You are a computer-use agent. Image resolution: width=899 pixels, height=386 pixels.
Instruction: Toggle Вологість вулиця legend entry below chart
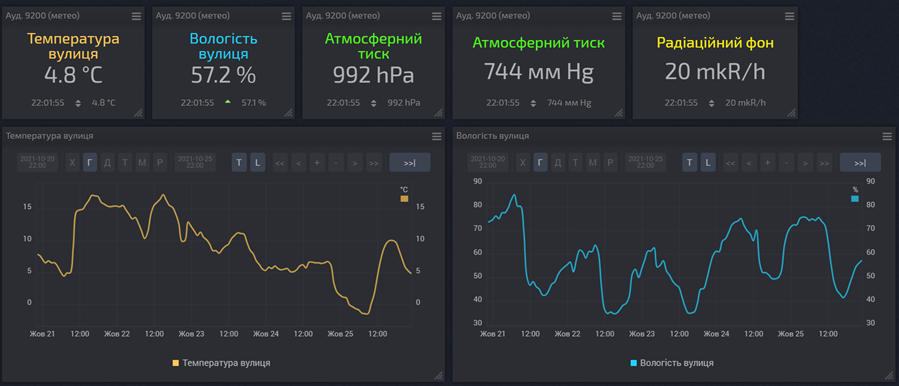[672, 363]
